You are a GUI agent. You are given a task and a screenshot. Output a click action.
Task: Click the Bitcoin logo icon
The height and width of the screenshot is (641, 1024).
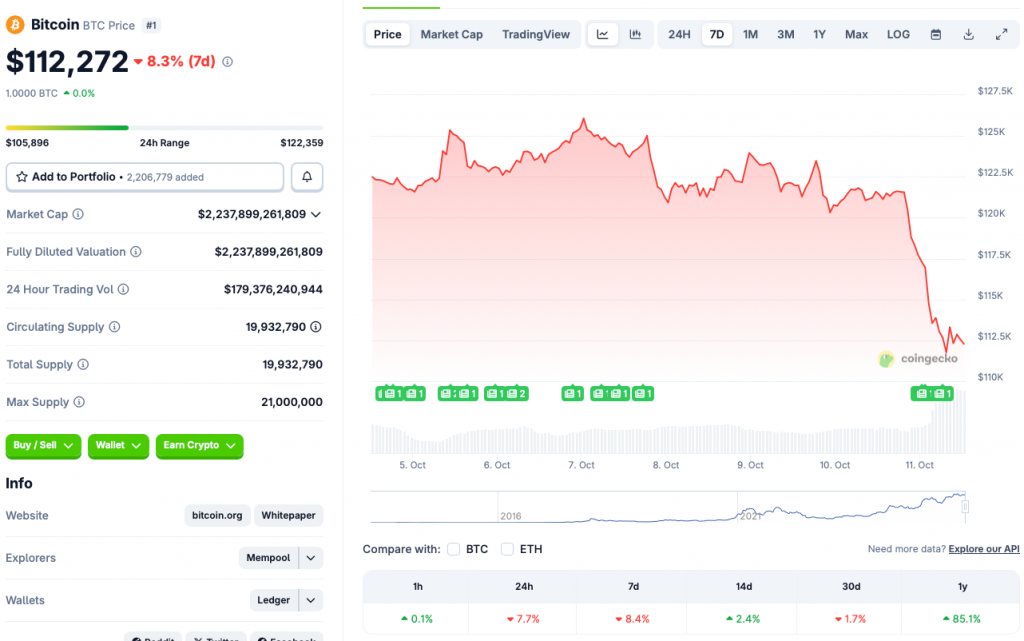pyautogui.click(x=14, y=24)
